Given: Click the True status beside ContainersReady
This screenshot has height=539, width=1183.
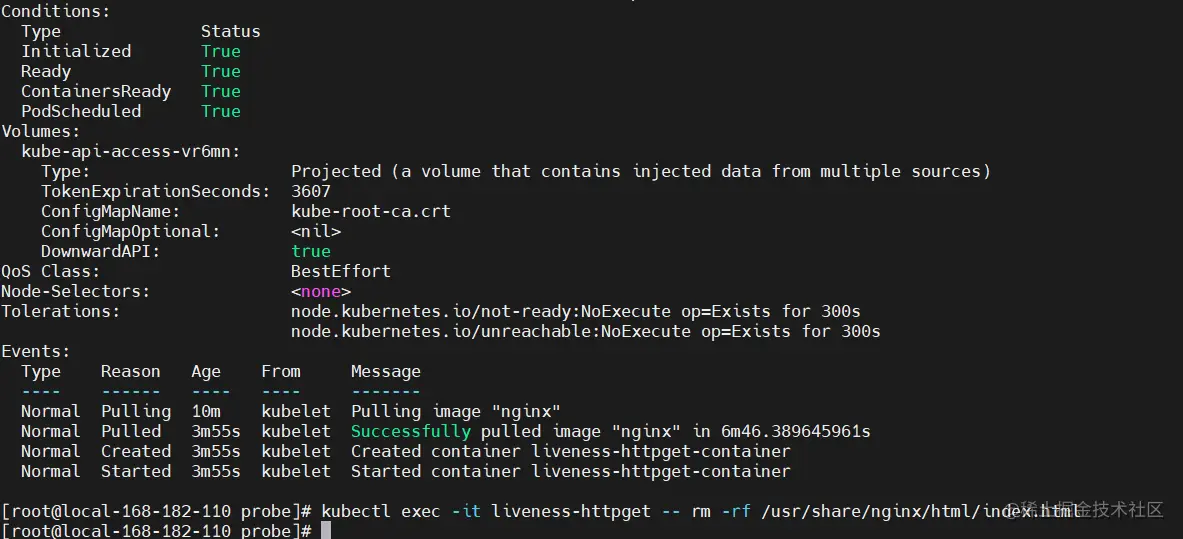Looking at the screenshot, I should 220,91.
